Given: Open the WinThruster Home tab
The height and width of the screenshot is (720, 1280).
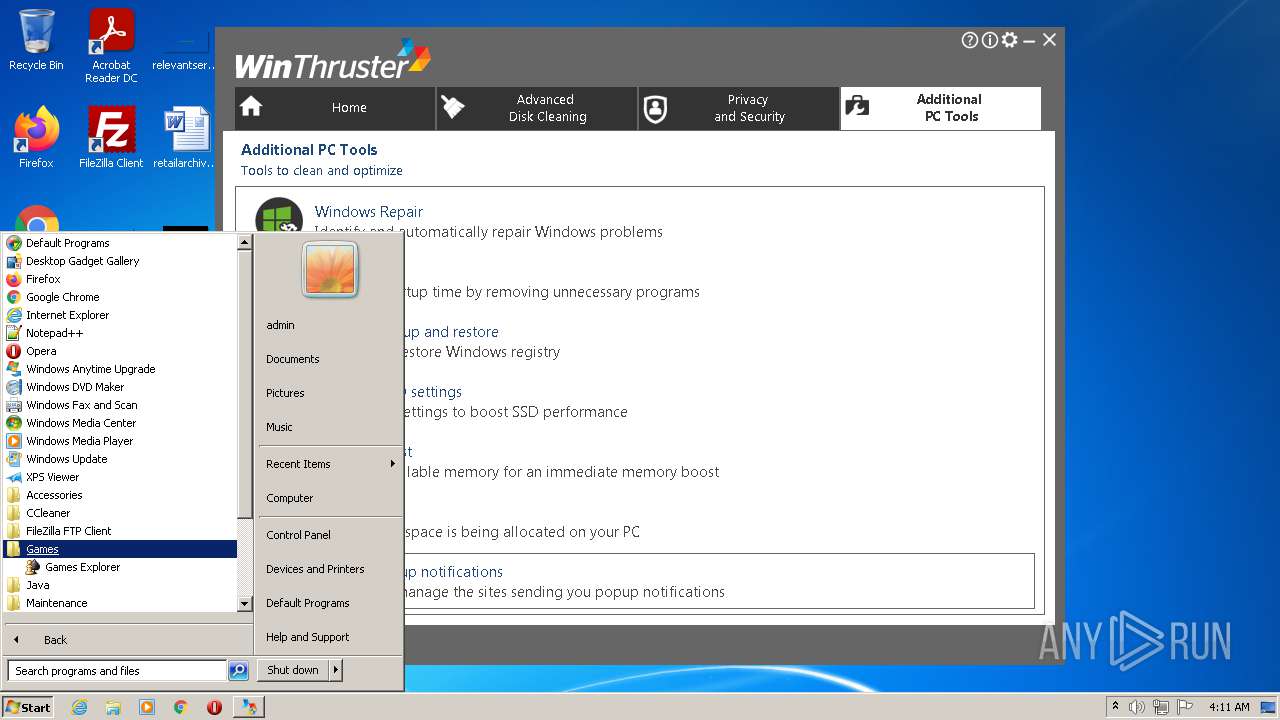Looking at the screenshot, I should (335, 108).
